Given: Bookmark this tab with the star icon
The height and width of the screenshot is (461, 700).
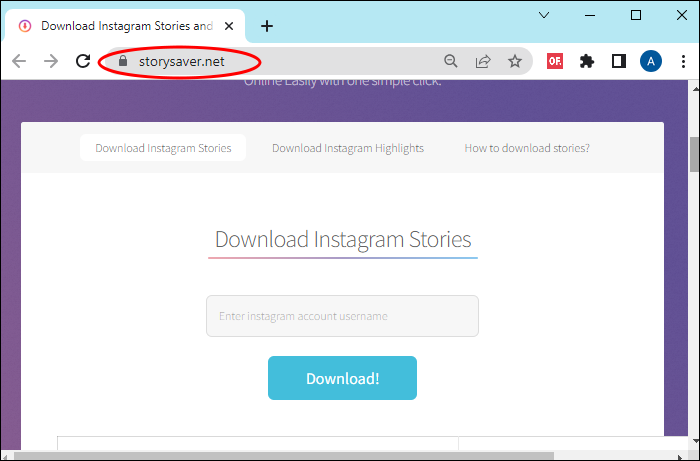Looking at the screenshot, I should tap(515, 61).
